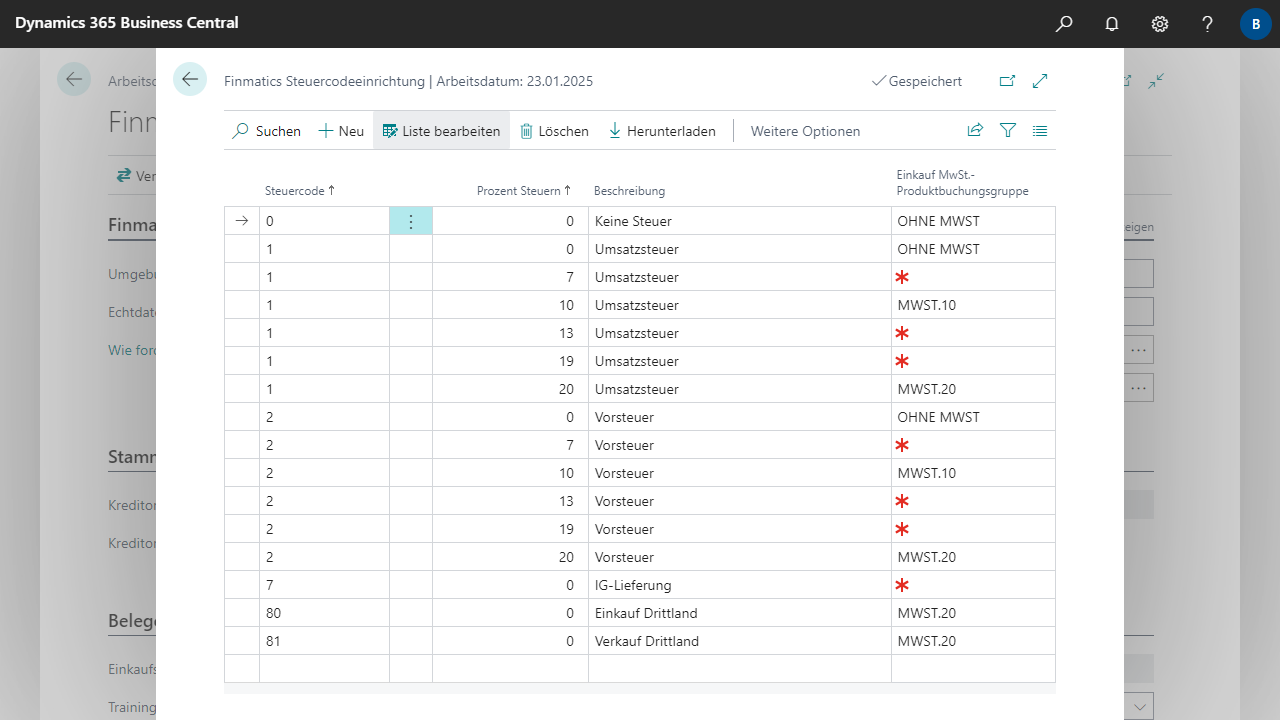Expand the page to full width
The height and width of the screenshot is (720, 1280).
click(1040, 81)
